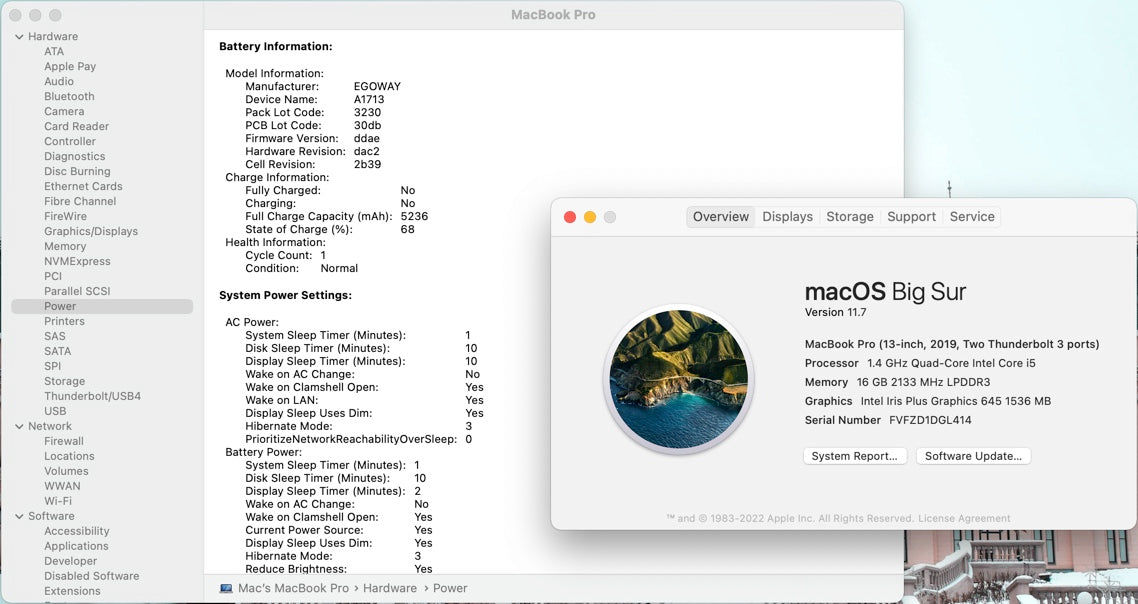Click the macOS Big Sur logo image

click(679, 380)
